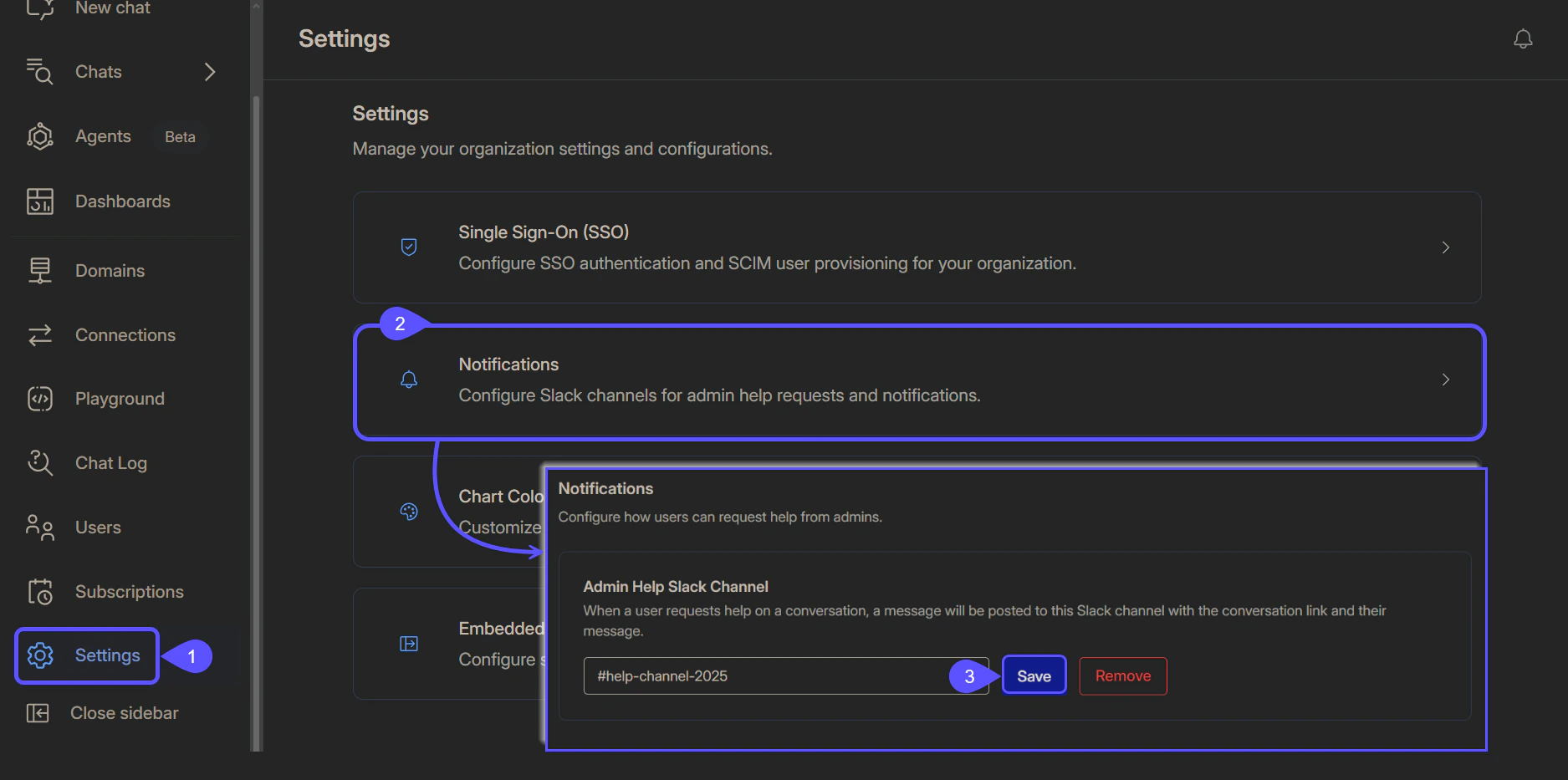The width and height of the screenshot is (1568, 780).
Task: Select the Agents Beta icon
Action: (39, 135)
